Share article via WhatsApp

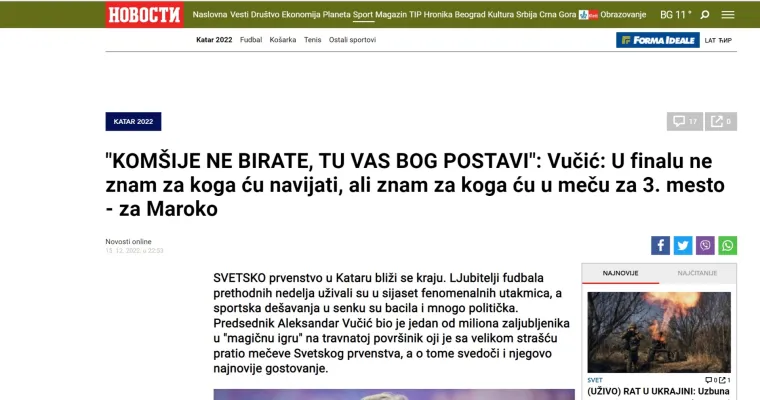point(728,245)
